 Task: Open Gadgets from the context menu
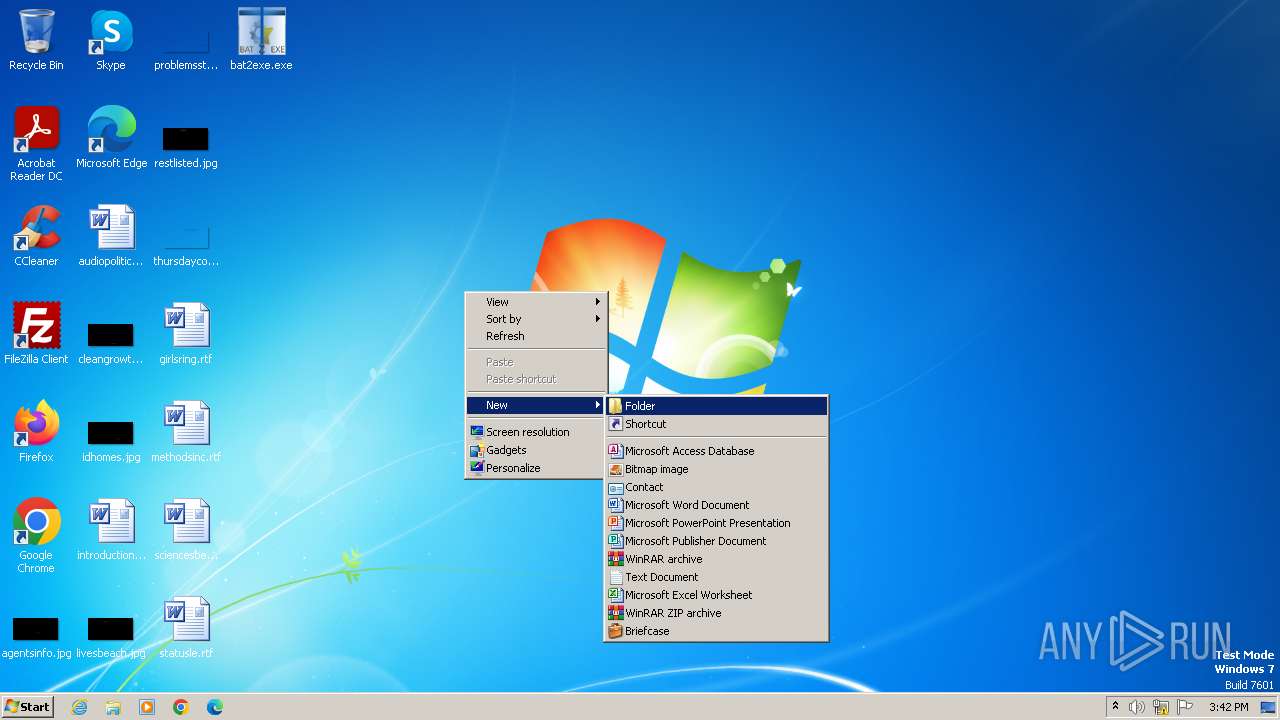click(536, 450)
